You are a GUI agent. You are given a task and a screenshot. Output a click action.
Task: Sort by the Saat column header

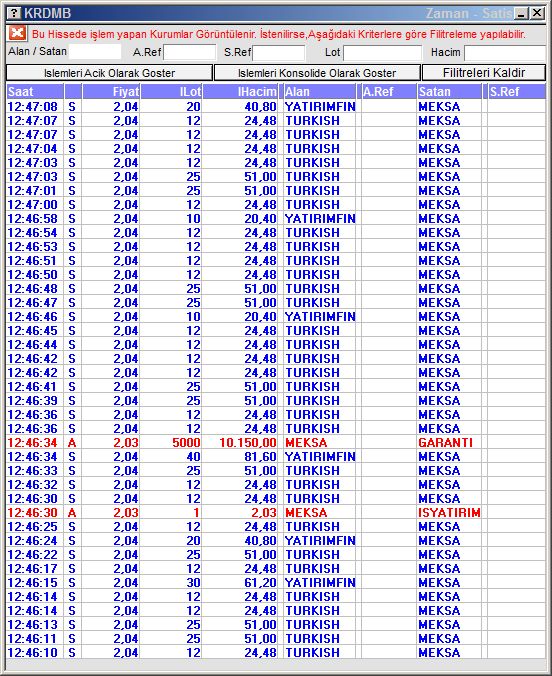pos(35,92)
